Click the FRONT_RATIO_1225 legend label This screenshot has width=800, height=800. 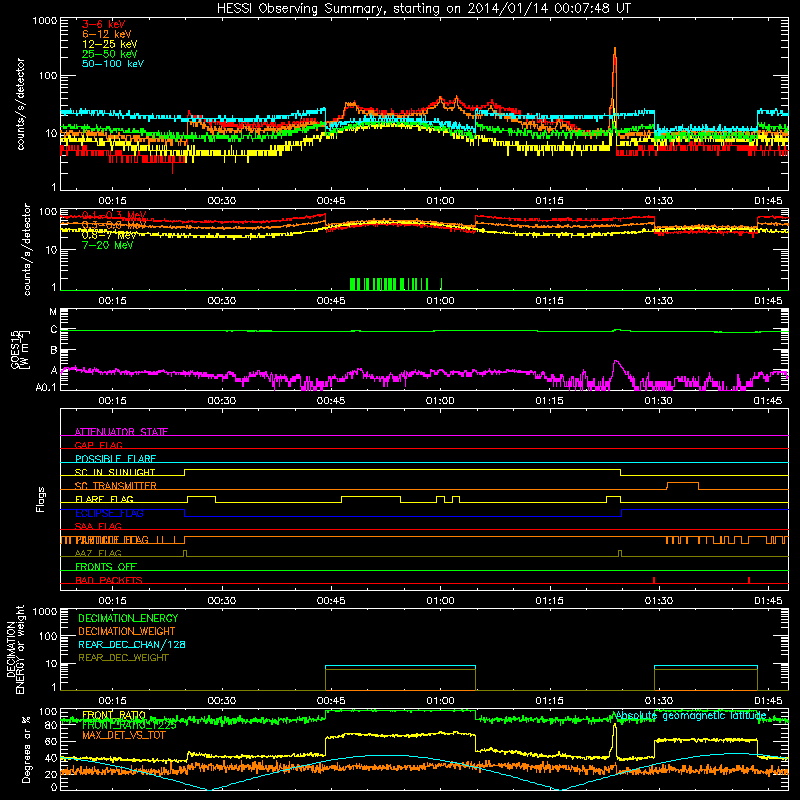point(129,725)
